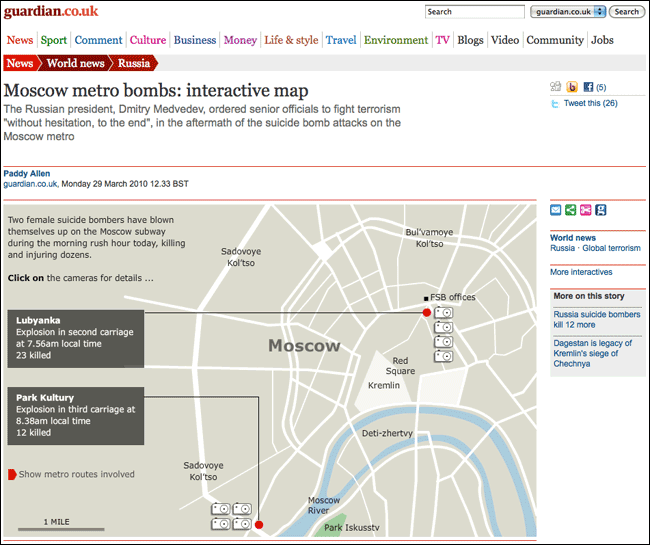Click the Search text field
This screenshot has height=545, width=650.
(x=475, y=12)
